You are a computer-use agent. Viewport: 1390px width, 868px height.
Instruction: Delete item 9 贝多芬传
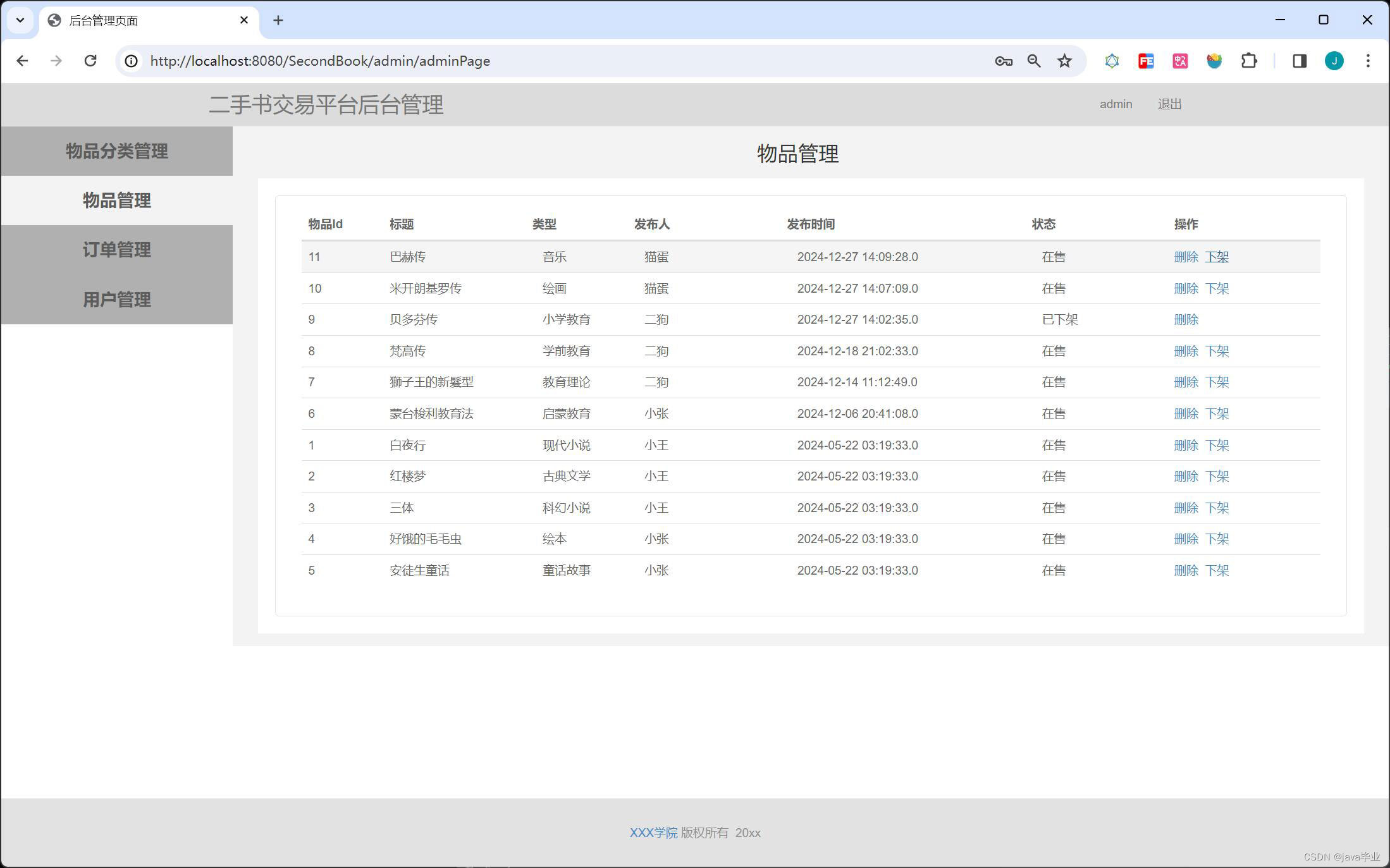pyautogui.click(x=1186, y=320)
